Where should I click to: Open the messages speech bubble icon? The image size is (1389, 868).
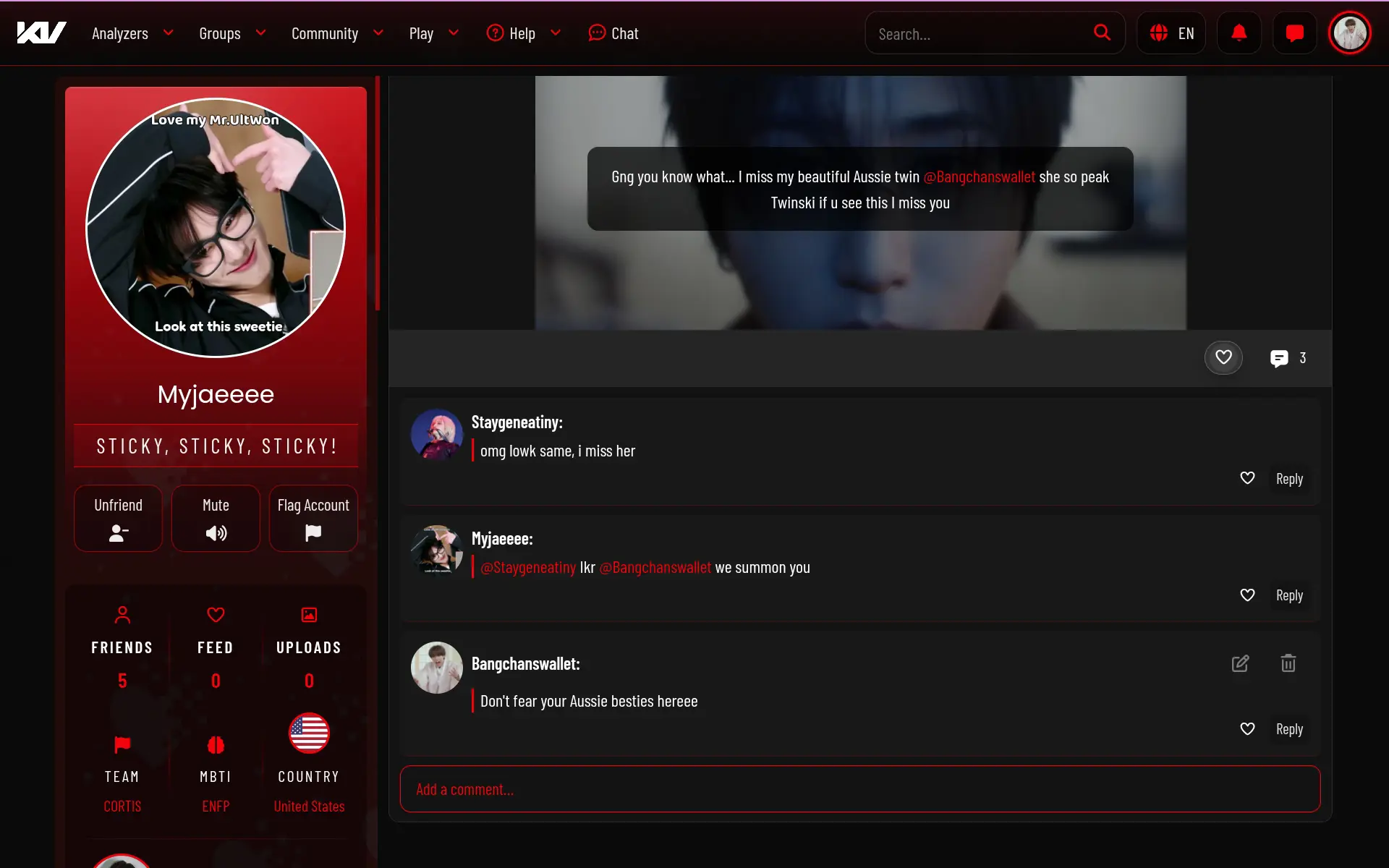(x=1295, y=33)
